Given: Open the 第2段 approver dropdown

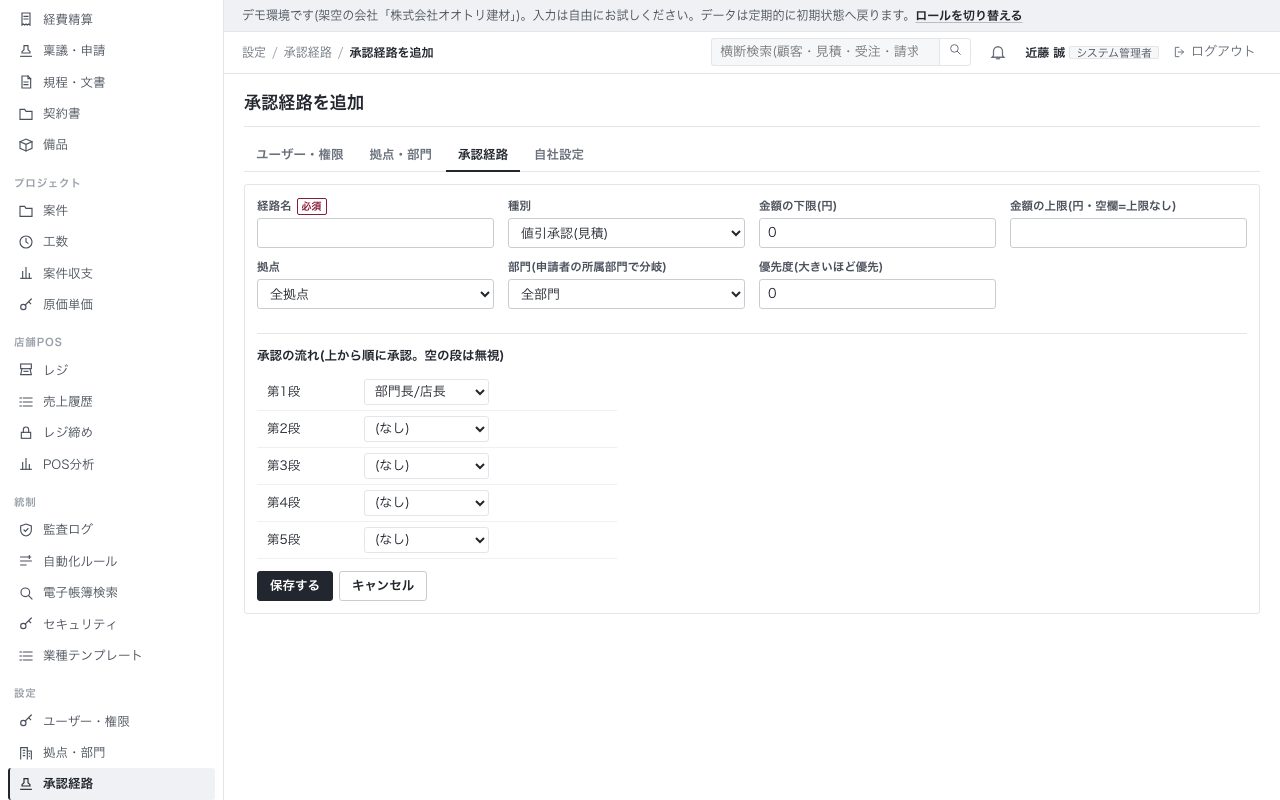Looking at the screenshot, I should click(426, 428).
